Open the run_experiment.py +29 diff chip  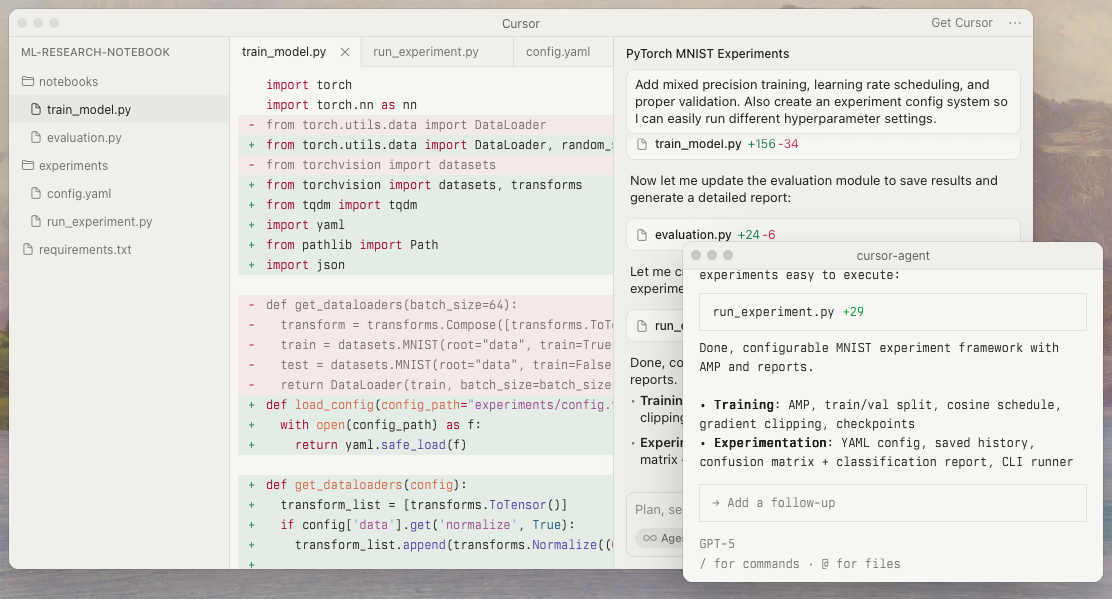[x=893, y=311]
